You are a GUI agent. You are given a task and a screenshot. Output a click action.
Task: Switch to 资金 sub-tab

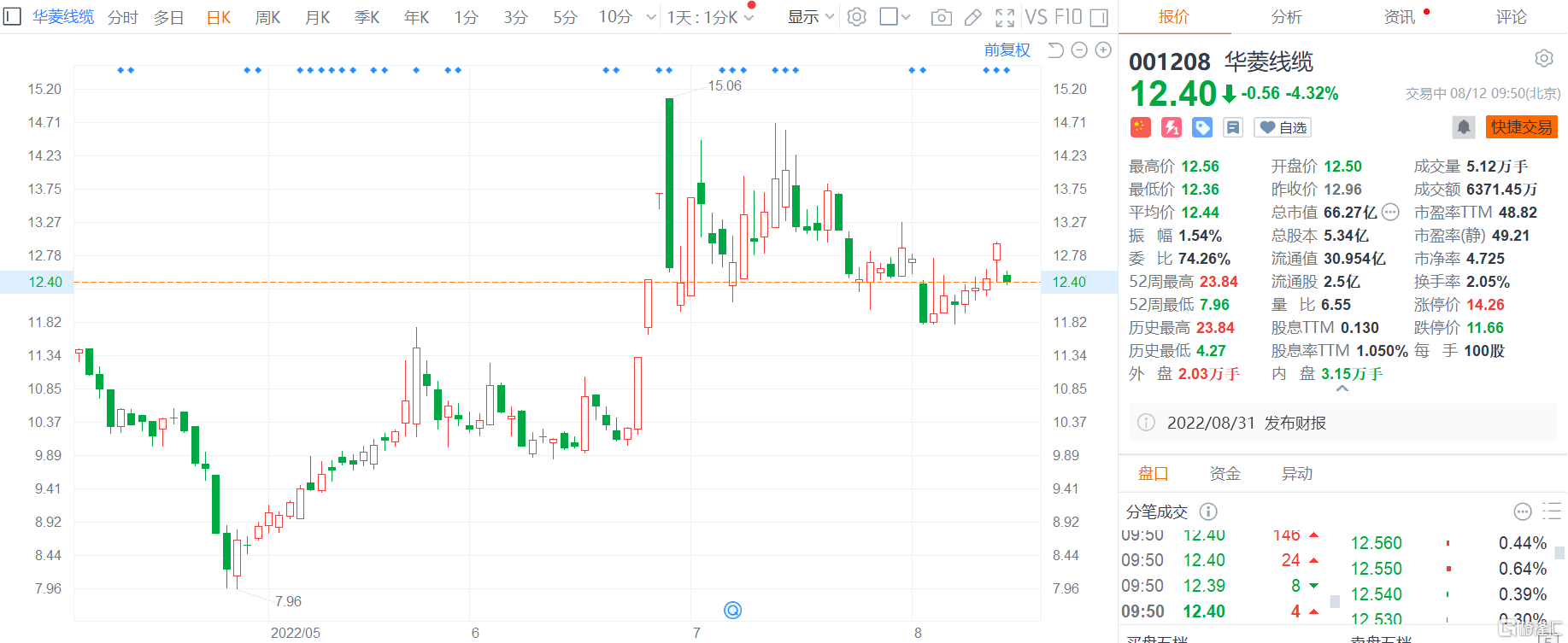coord(1224,473)
